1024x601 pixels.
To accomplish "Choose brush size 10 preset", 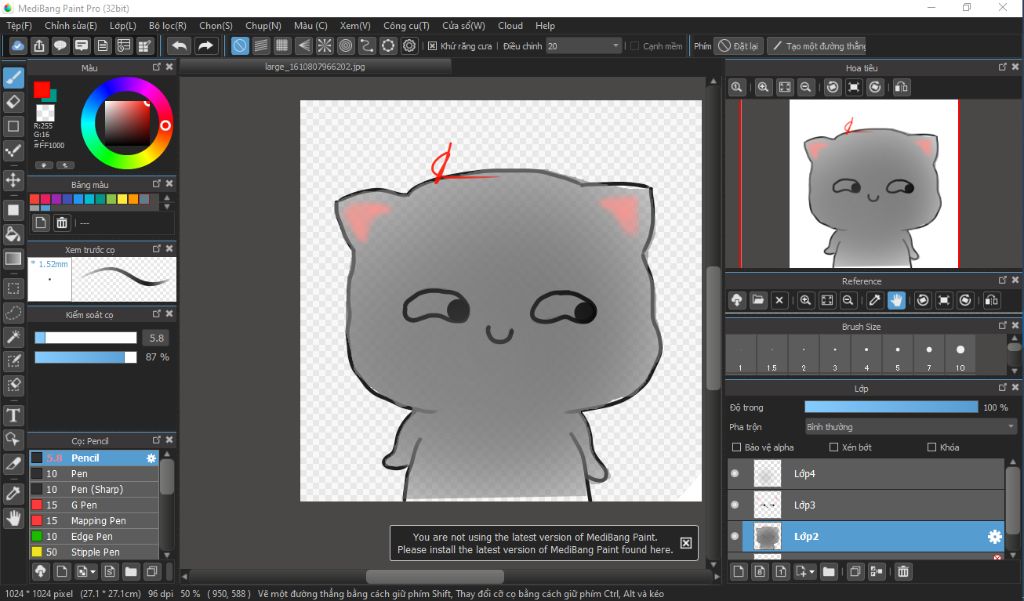I will click(x=960, y=355).
